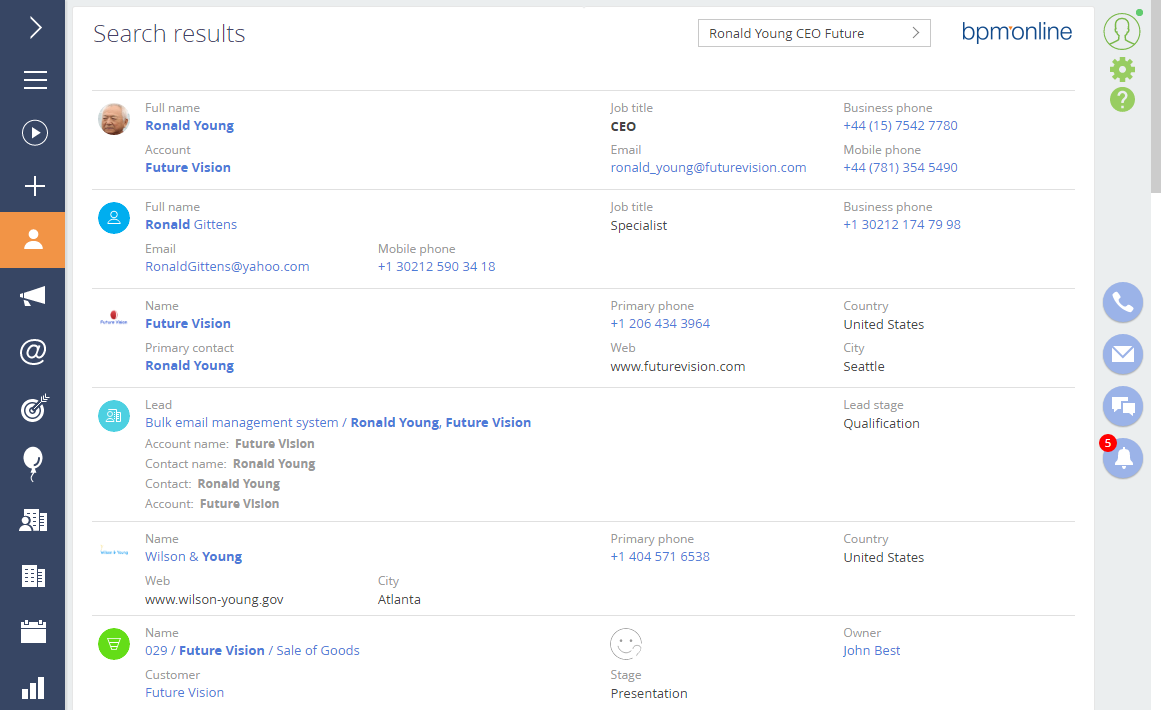
Task: Open Ronald Young under Primary contact
Action: [190, 366]
